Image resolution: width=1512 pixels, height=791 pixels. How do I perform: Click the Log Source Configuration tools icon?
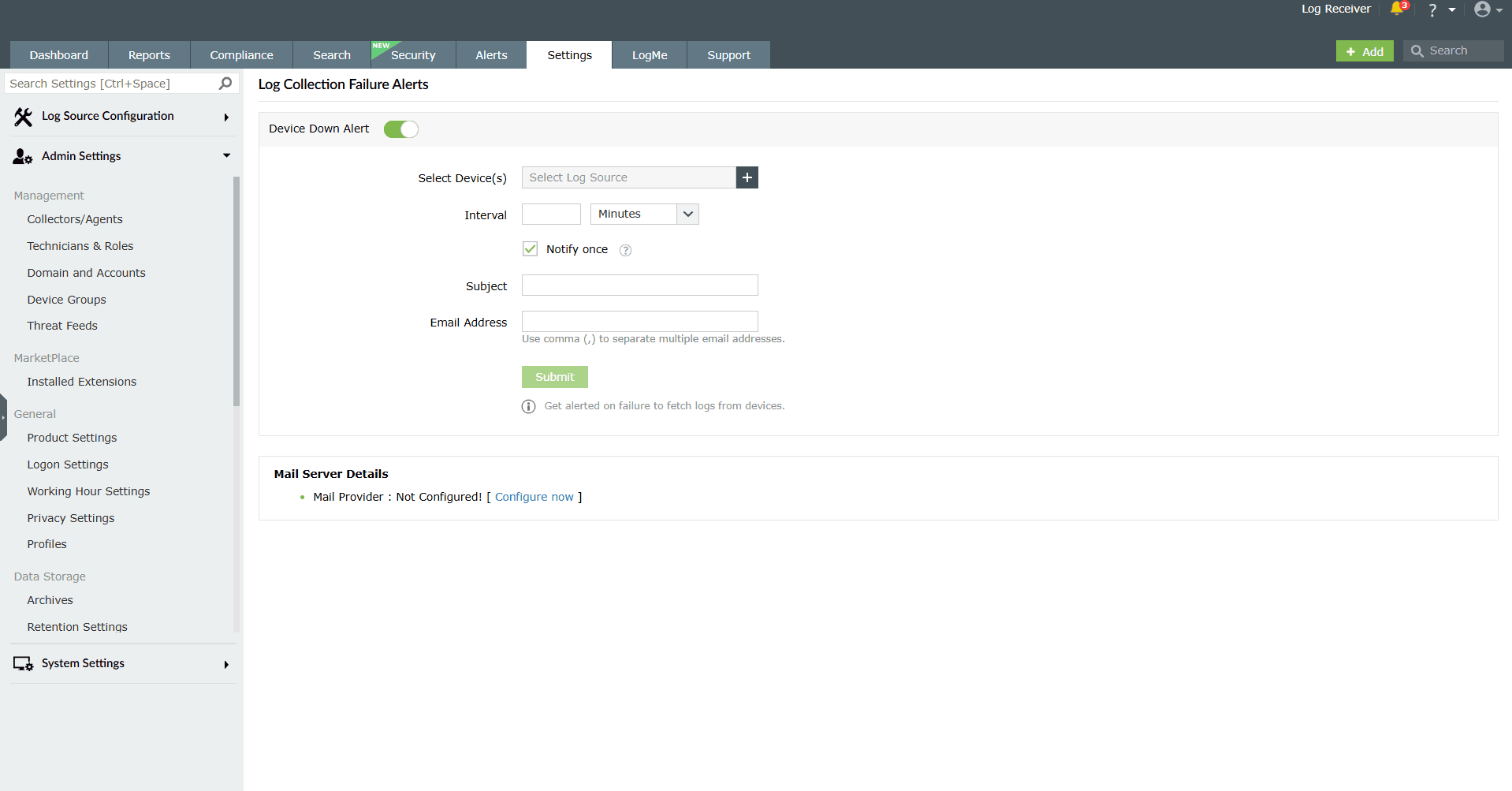coord(23,117)
